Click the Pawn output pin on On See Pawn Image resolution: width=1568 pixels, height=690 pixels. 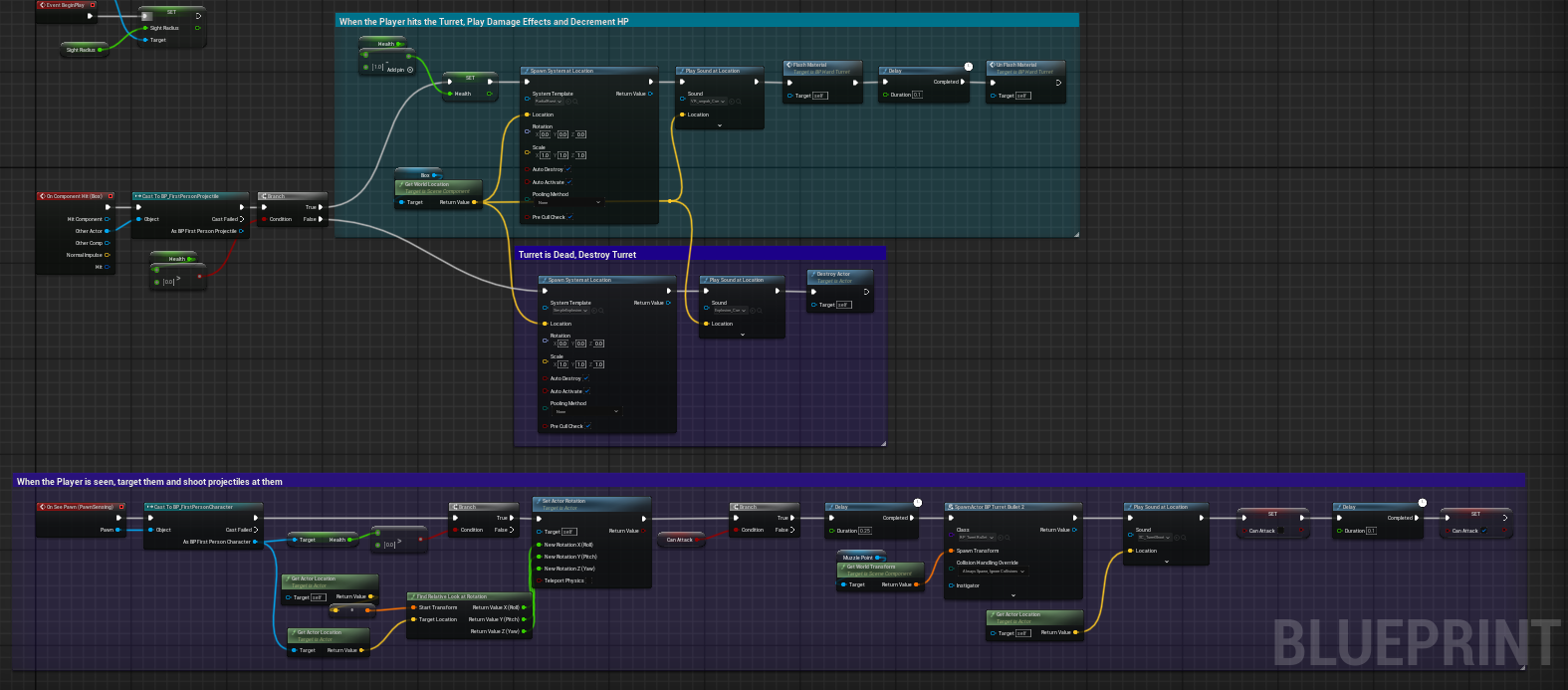click(x=118, y=530)
